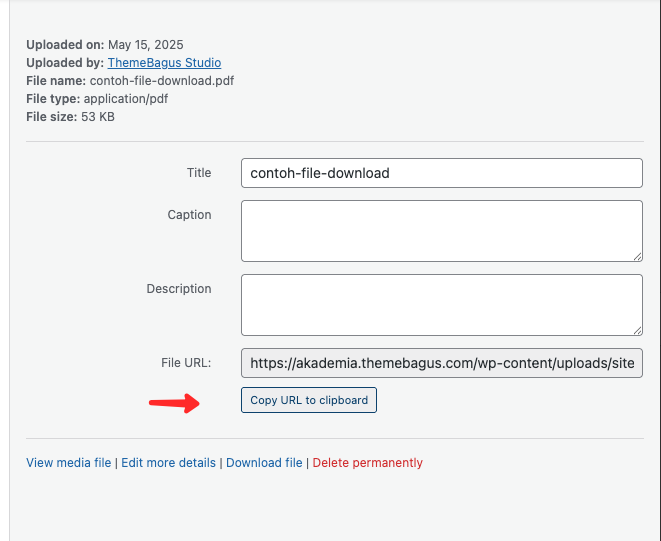Click the Description box resize handle
This screenshot has height=541, width=661.
[x=637, y=331]
